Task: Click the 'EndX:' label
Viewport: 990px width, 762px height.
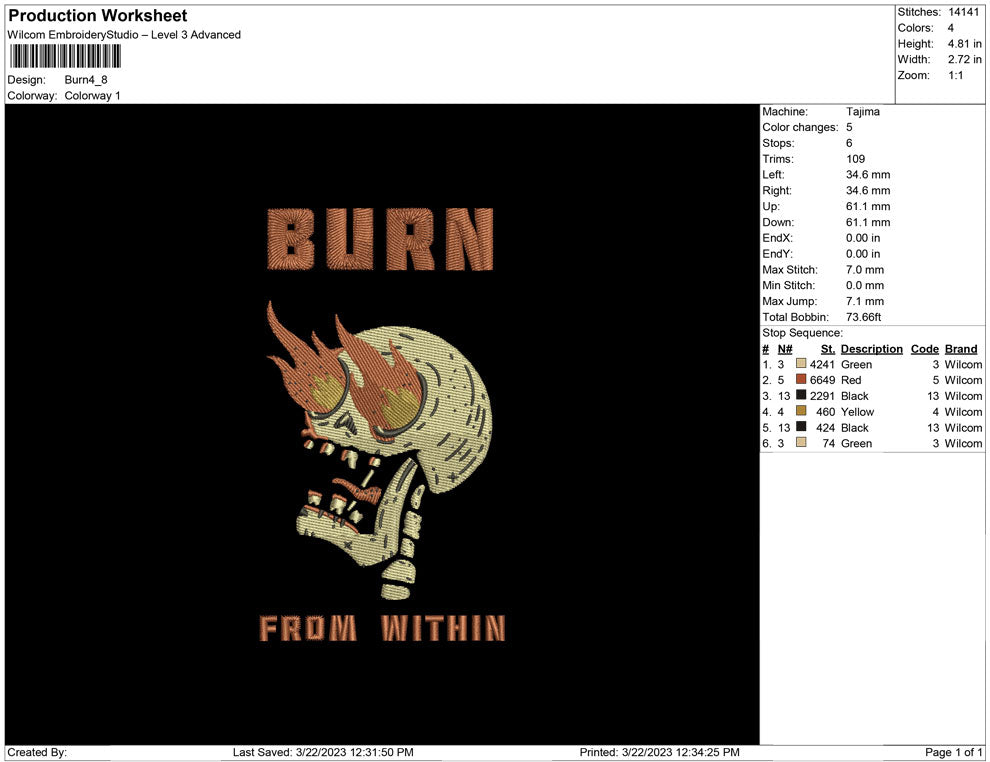Action: pos(777,237)
